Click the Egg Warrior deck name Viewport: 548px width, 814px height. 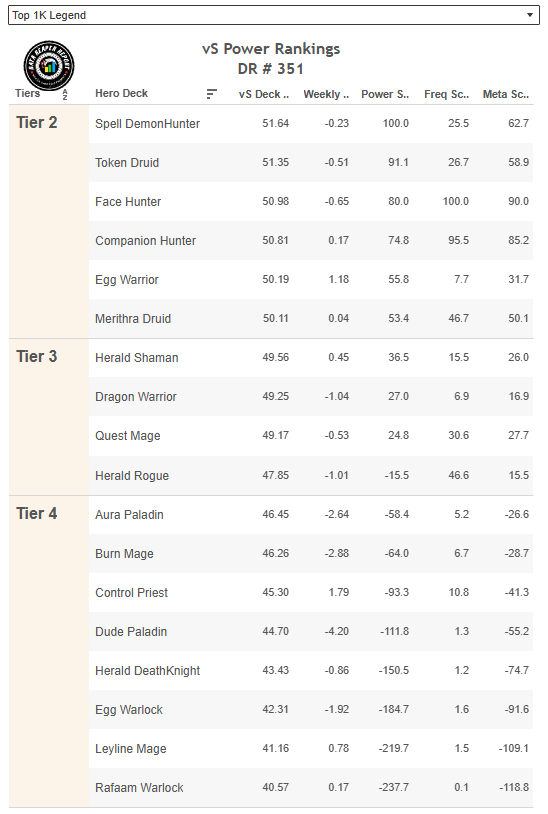coord(127,280)
